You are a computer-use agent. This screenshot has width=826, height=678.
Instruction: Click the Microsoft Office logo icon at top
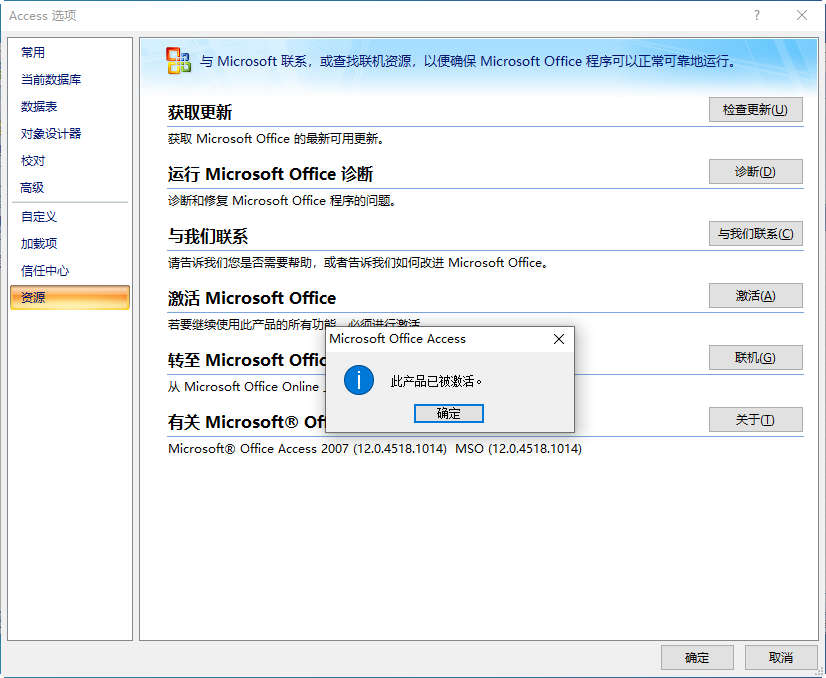click(180, 61)
